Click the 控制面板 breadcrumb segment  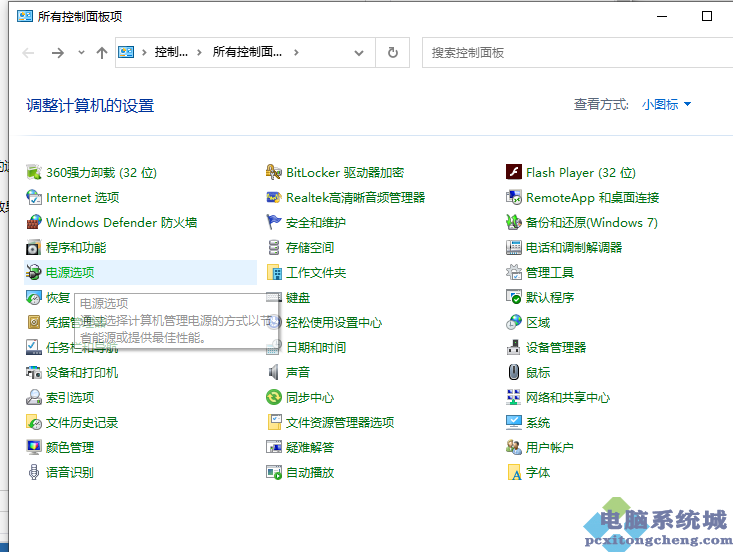pyautogui.click(x=170, y=52)
